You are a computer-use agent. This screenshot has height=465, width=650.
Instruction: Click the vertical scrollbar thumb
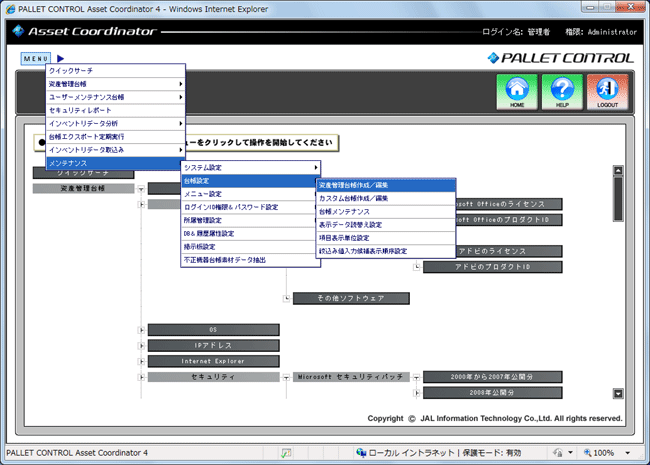(x=618, y=199)
